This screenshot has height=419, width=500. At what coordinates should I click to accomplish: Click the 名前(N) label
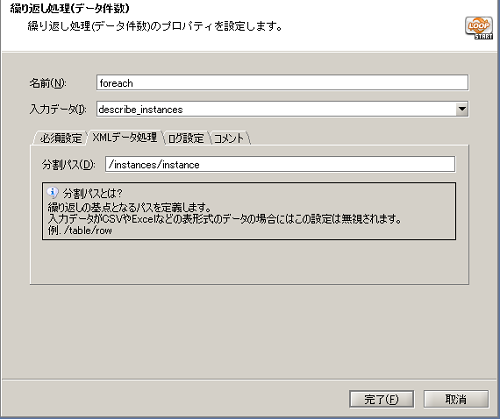pyautogui.click(x=48, y=83)
